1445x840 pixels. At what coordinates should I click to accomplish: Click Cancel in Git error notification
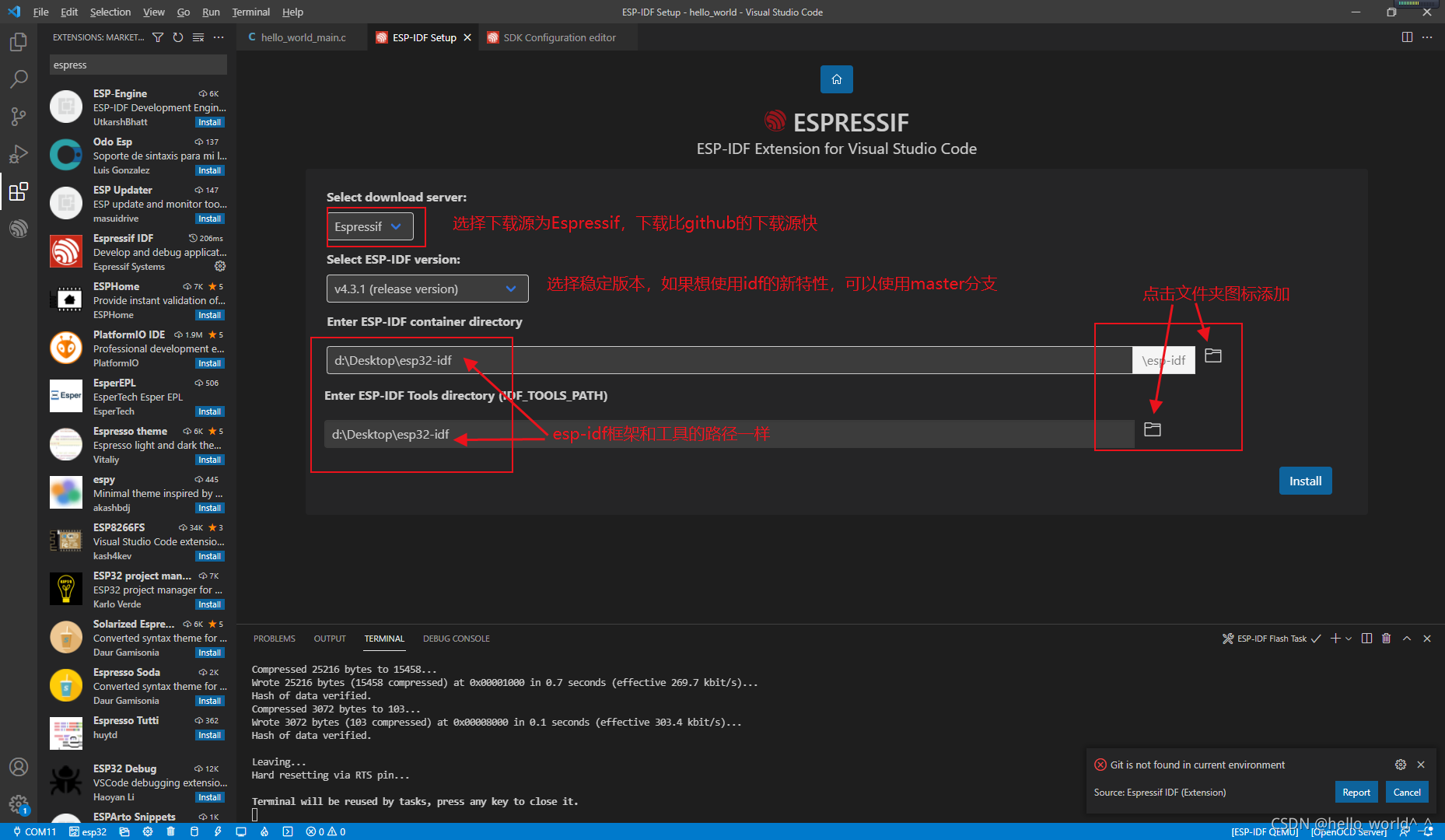1407,792
